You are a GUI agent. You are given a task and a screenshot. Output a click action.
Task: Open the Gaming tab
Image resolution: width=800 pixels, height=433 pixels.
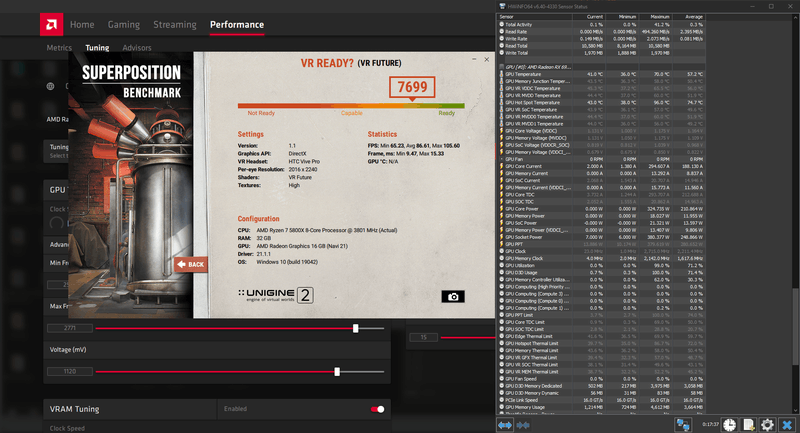(x=123, y=24)
